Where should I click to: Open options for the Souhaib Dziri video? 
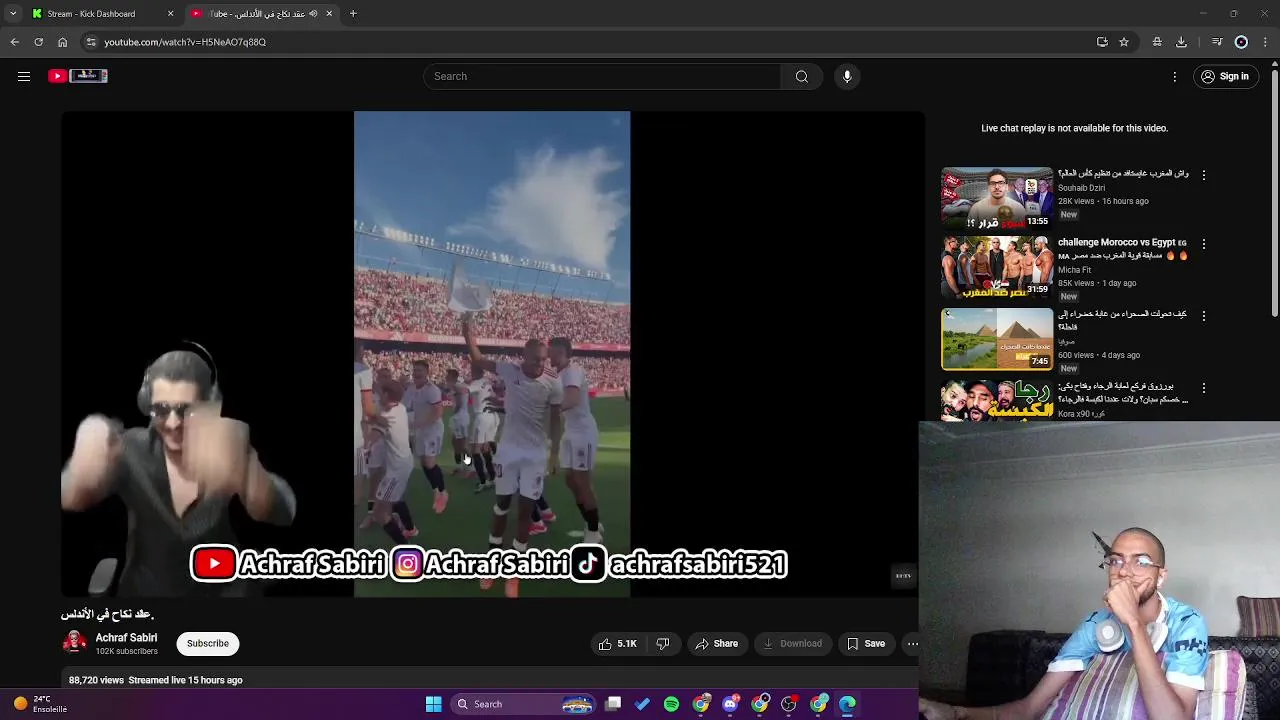1203,175
